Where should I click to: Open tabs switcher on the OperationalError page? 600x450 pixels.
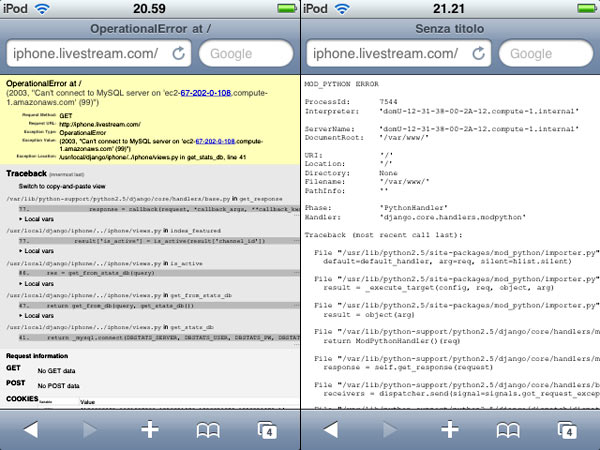267,429
